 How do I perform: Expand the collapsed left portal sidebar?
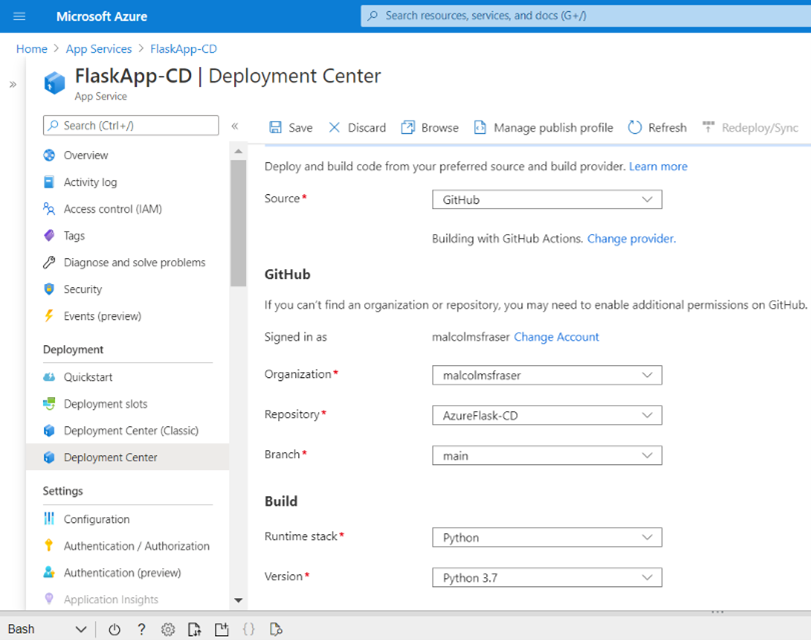coord(13,84)
